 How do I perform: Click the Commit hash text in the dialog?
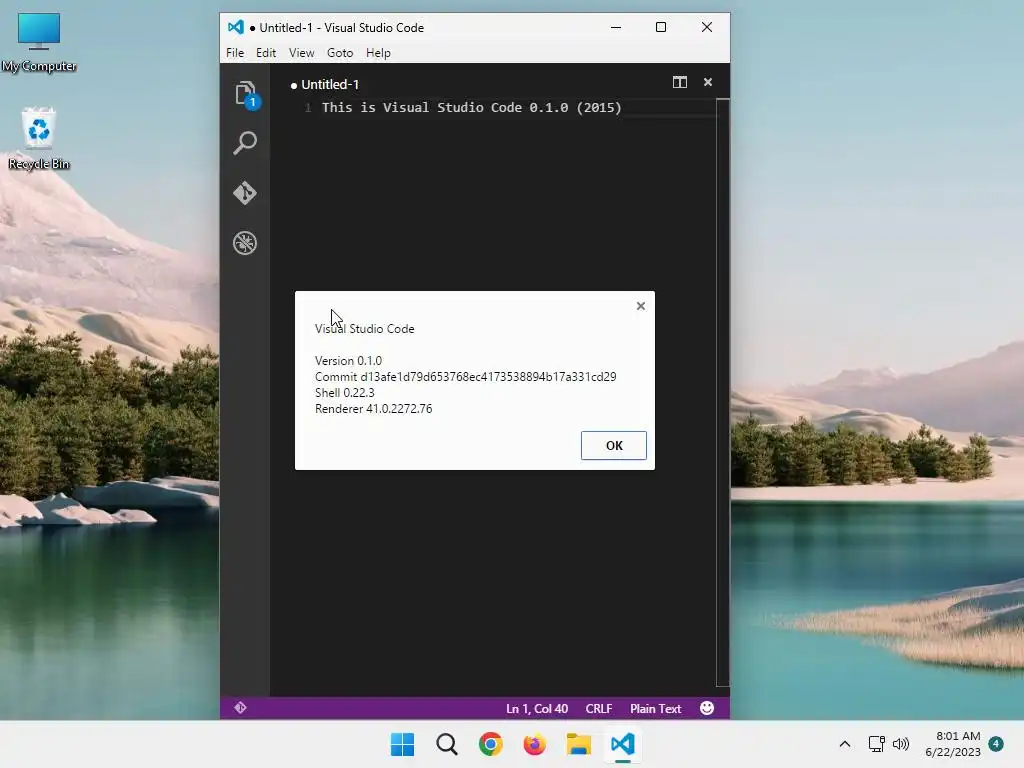pos(466,377)
